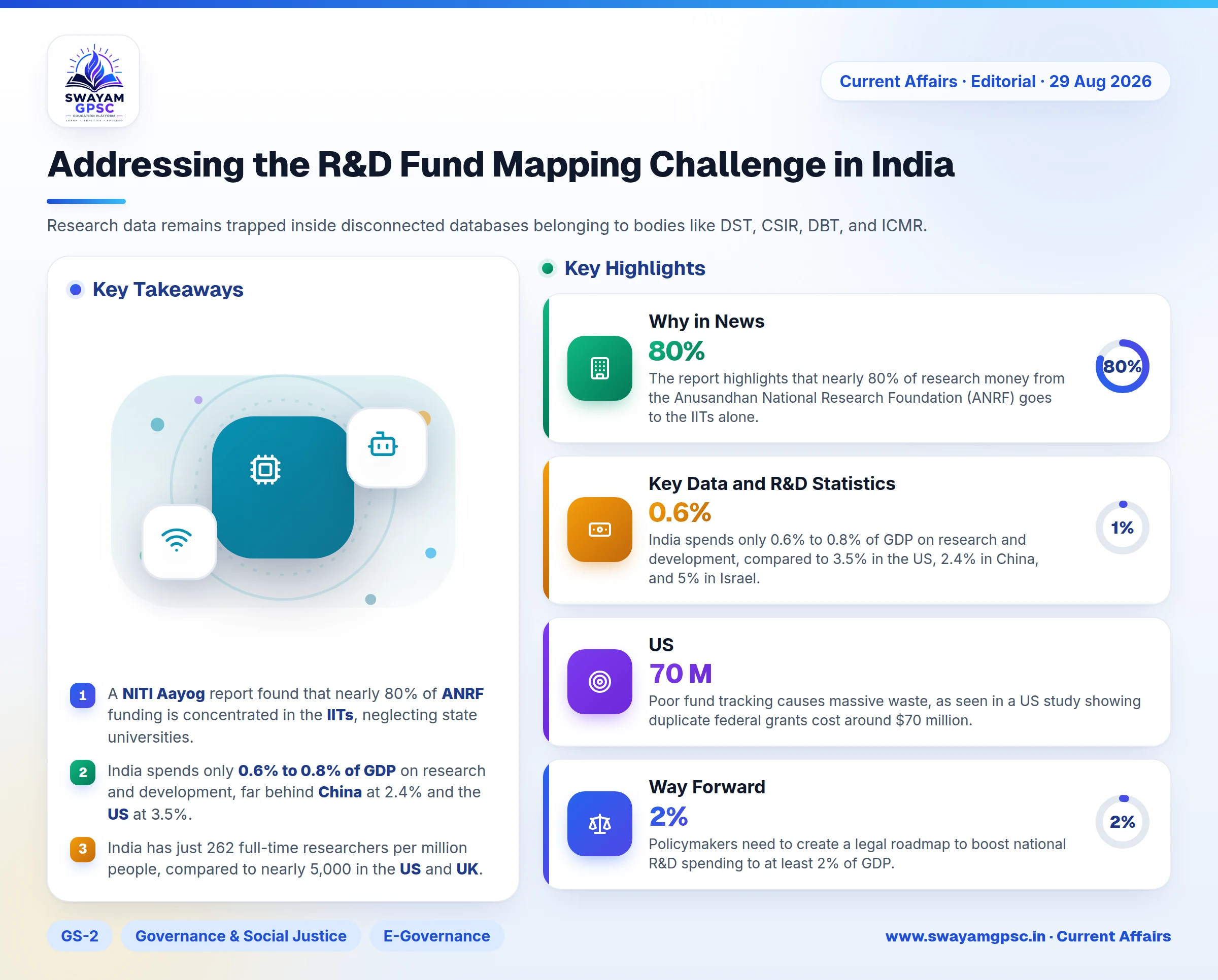Click the green numbered badge 2
Screen dimensions: 1218x980
pos(83,772)
